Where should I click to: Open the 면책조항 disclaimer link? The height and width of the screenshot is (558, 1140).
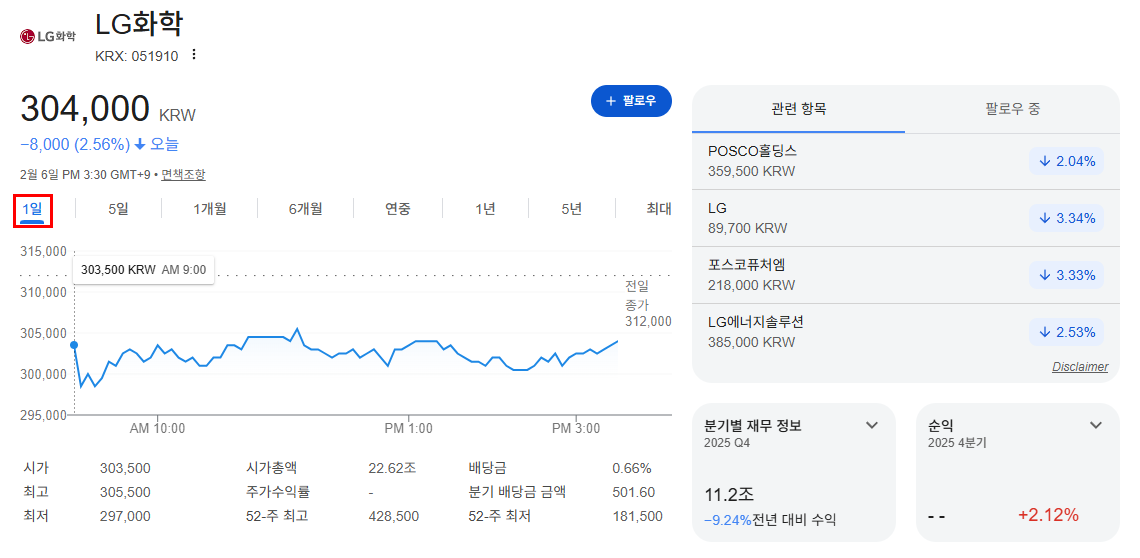coord(183,175)
